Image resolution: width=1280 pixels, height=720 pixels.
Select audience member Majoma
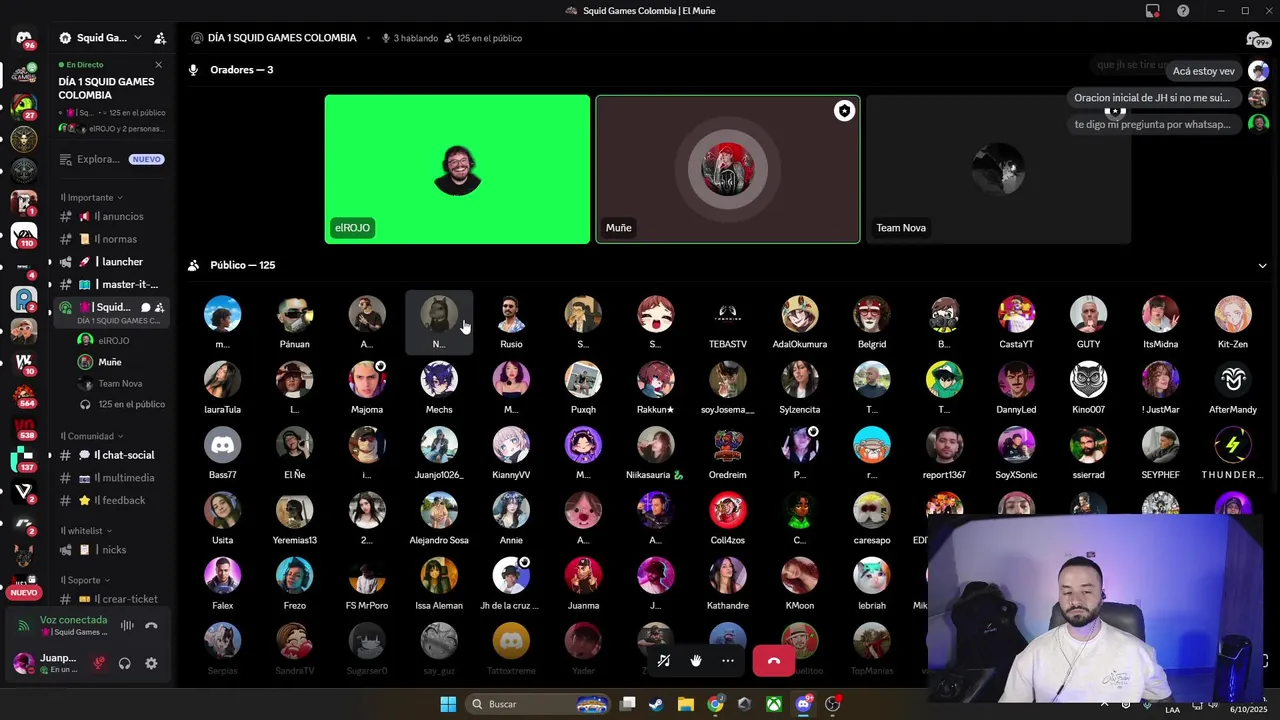[367, 387]
